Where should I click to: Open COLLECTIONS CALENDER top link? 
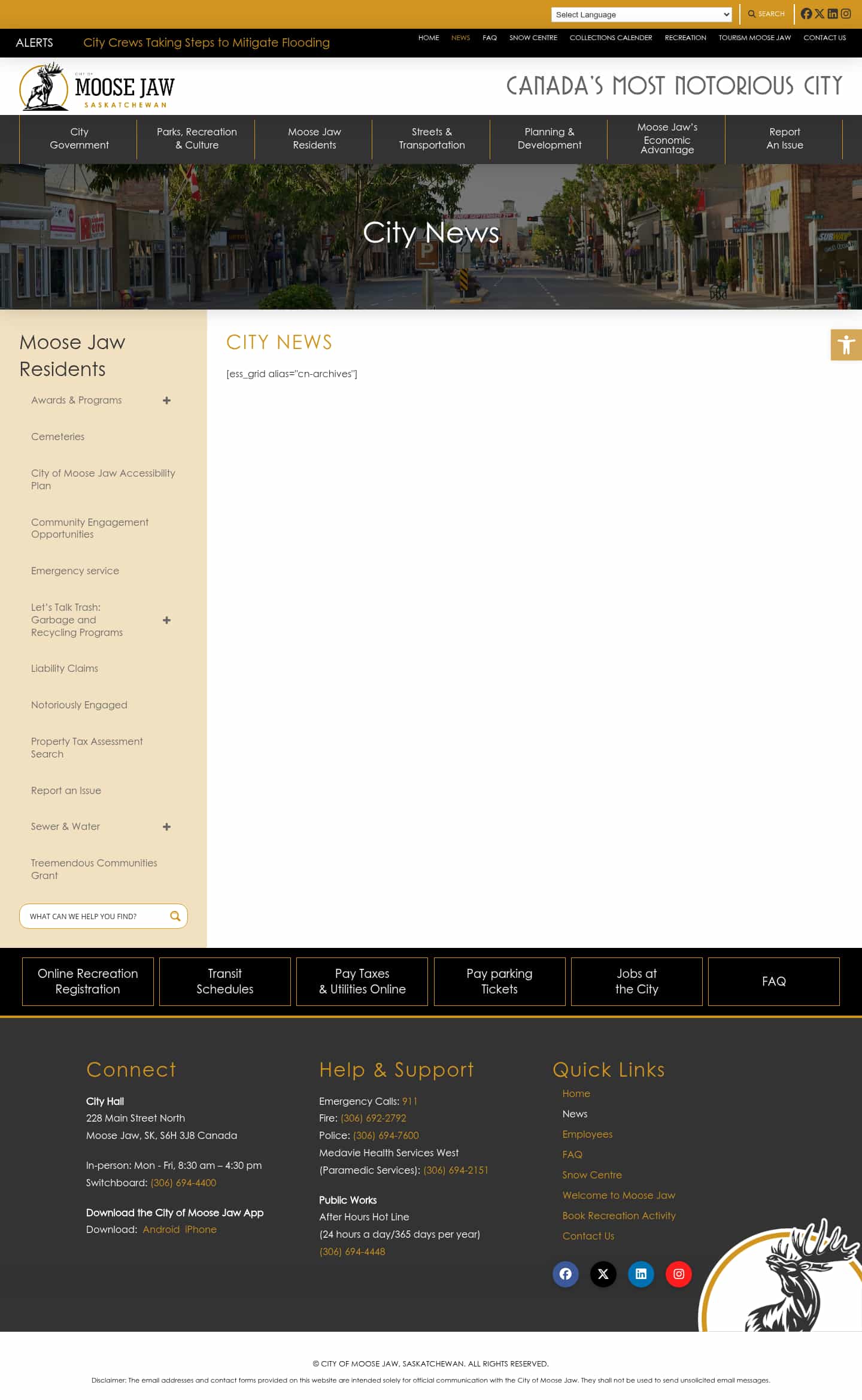pos(611,38)
